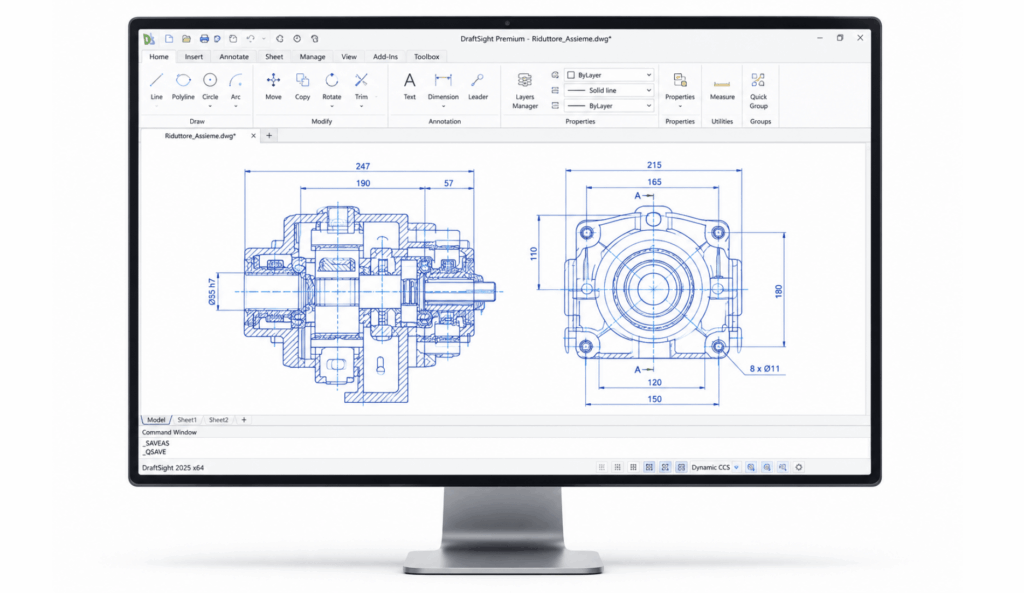Image resolution: width=1024 pixels, height=593 pixels.
Task: Select the Circle tool
Action: click(x=210, y=86)
